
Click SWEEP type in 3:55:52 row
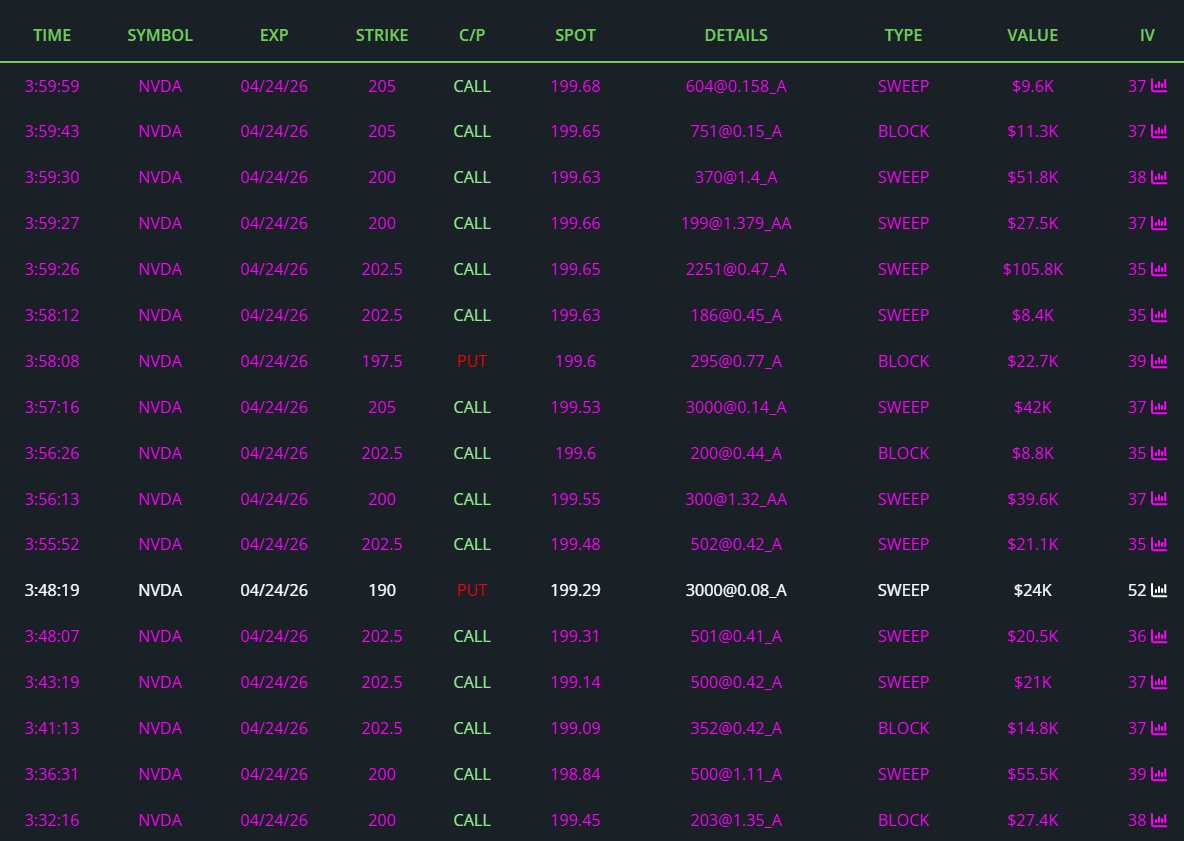(903, 544)
